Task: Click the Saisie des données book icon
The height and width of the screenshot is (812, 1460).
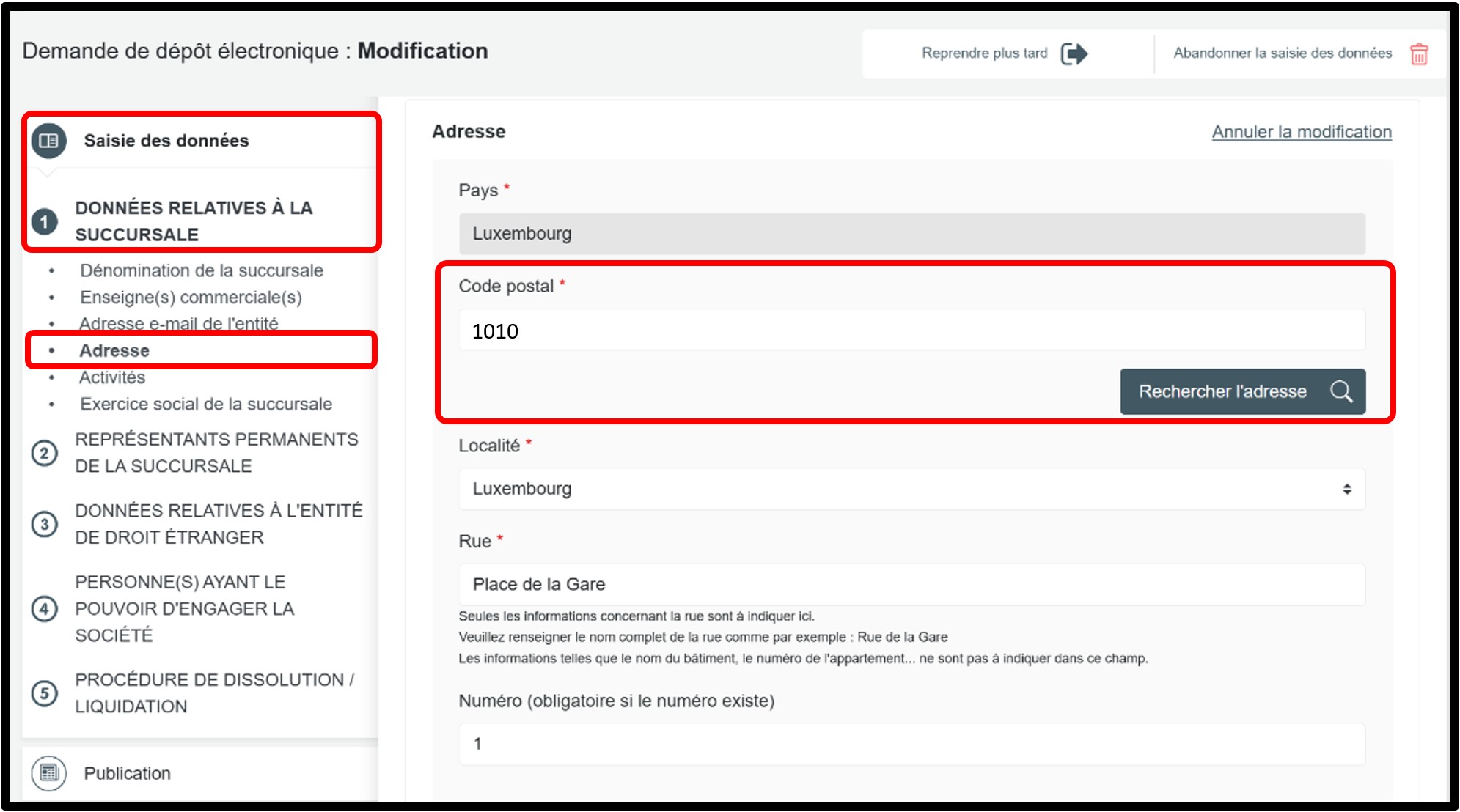Action: 48,140
